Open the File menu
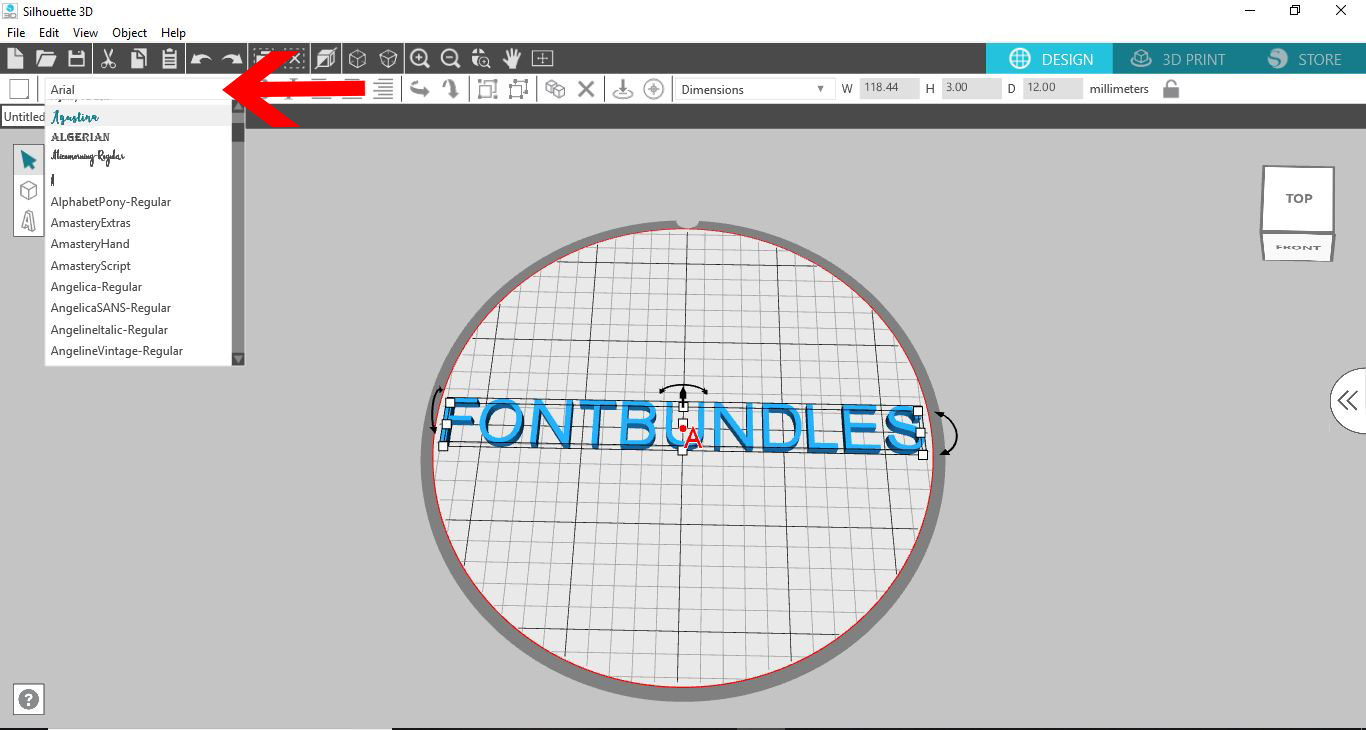The image size is (1366, 730). [x=16, y=33]
